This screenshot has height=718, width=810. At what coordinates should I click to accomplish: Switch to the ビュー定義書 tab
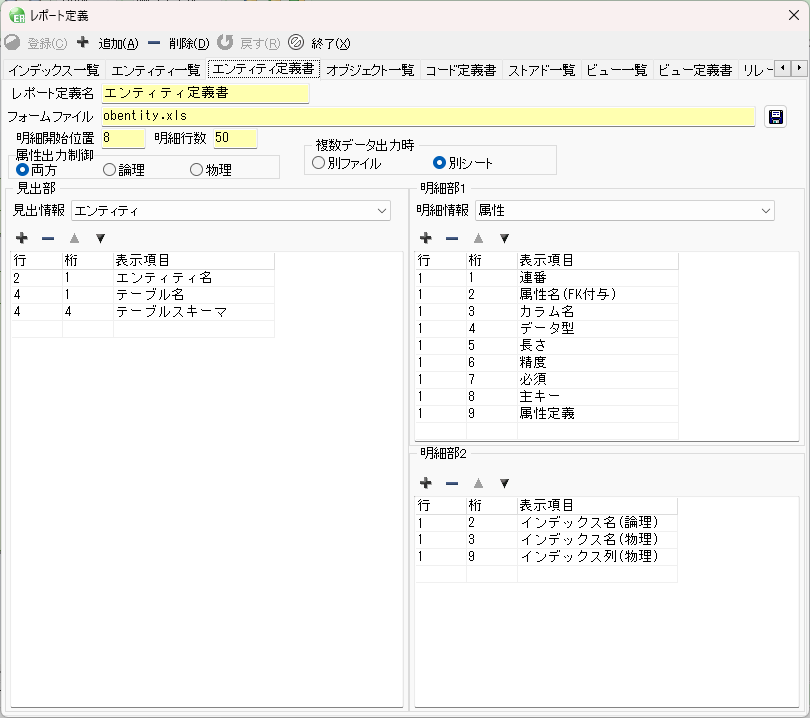click(695, 70)
